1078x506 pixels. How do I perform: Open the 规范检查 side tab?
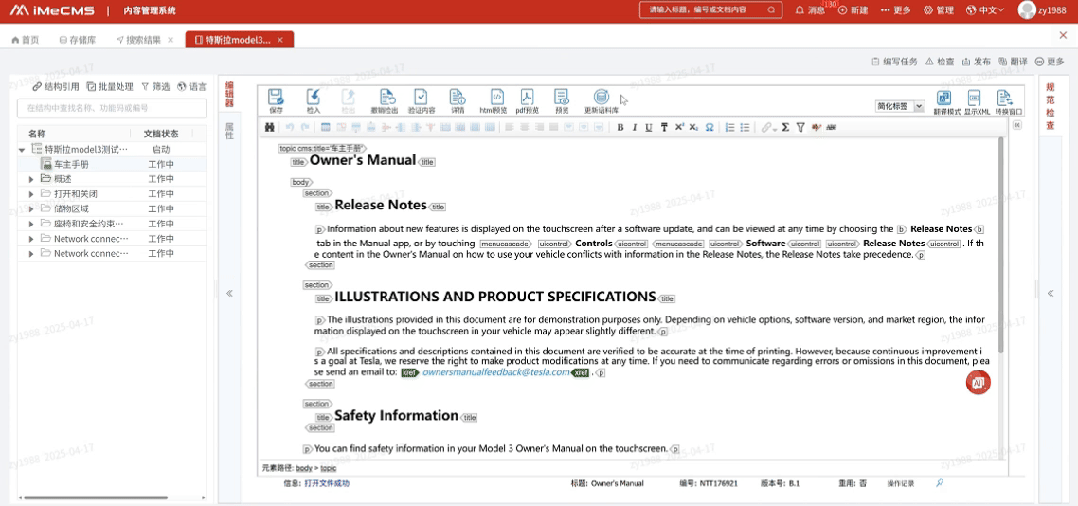[x=1050, y=106]
